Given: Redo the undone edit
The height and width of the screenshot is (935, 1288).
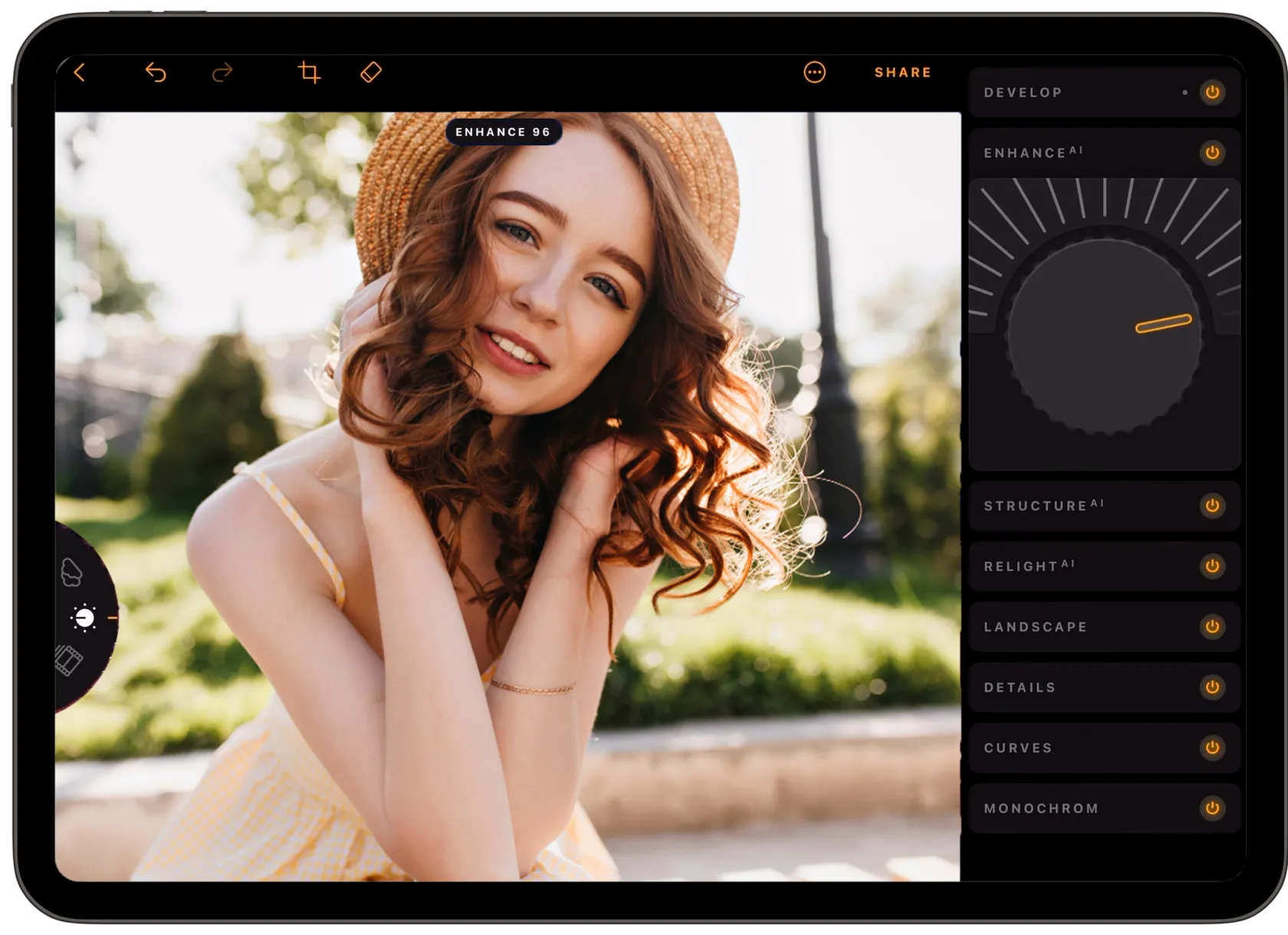Looking at the screenshot, I should pos(222,73).
